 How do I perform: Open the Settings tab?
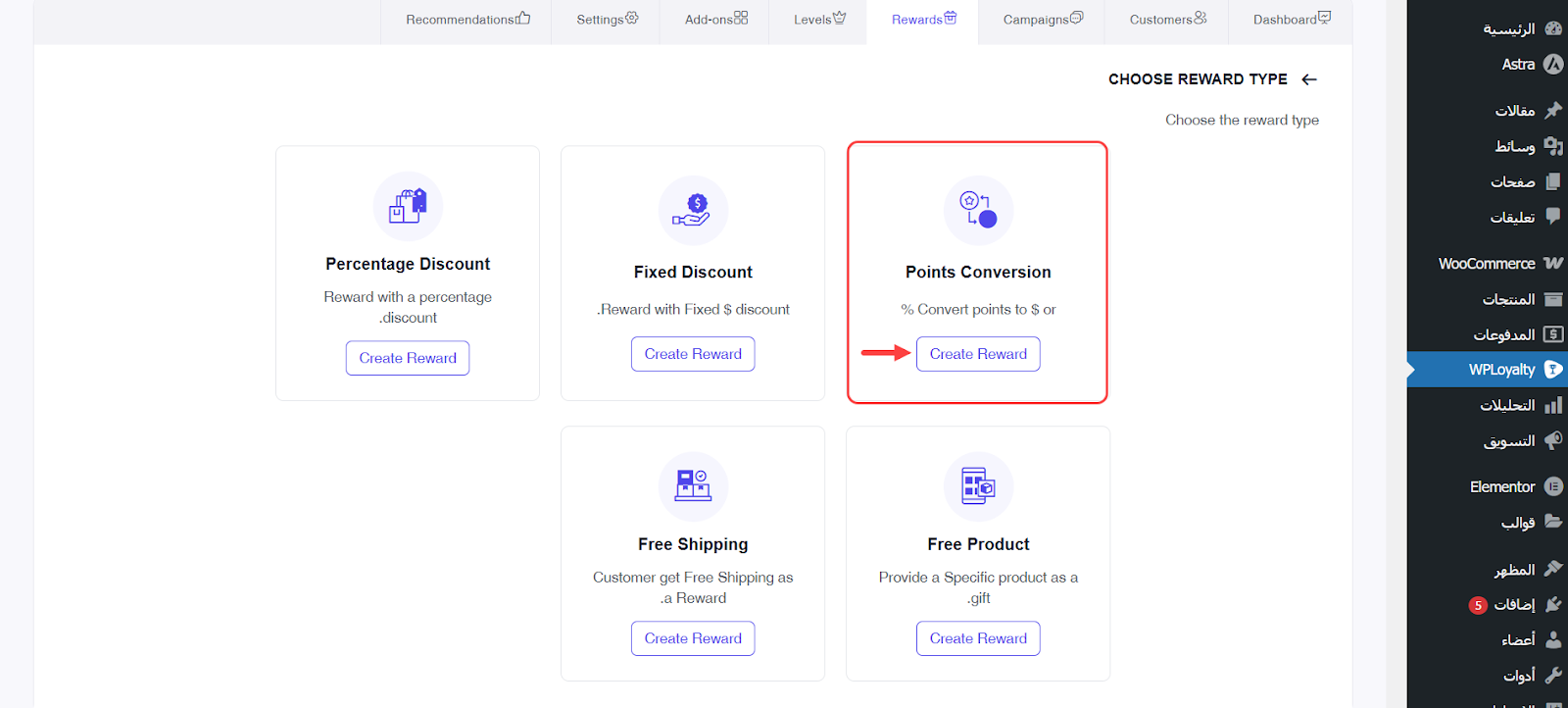point(607,20)
